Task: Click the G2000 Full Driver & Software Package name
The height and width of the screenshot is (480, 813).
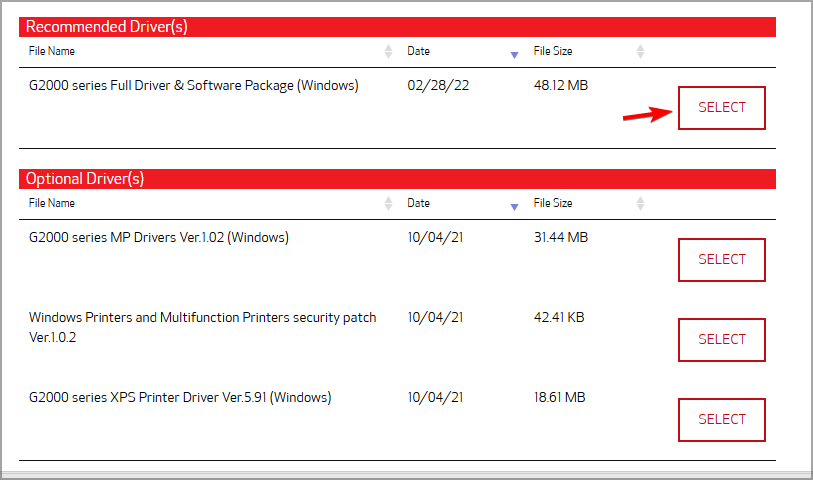Action: coord(193,86)
